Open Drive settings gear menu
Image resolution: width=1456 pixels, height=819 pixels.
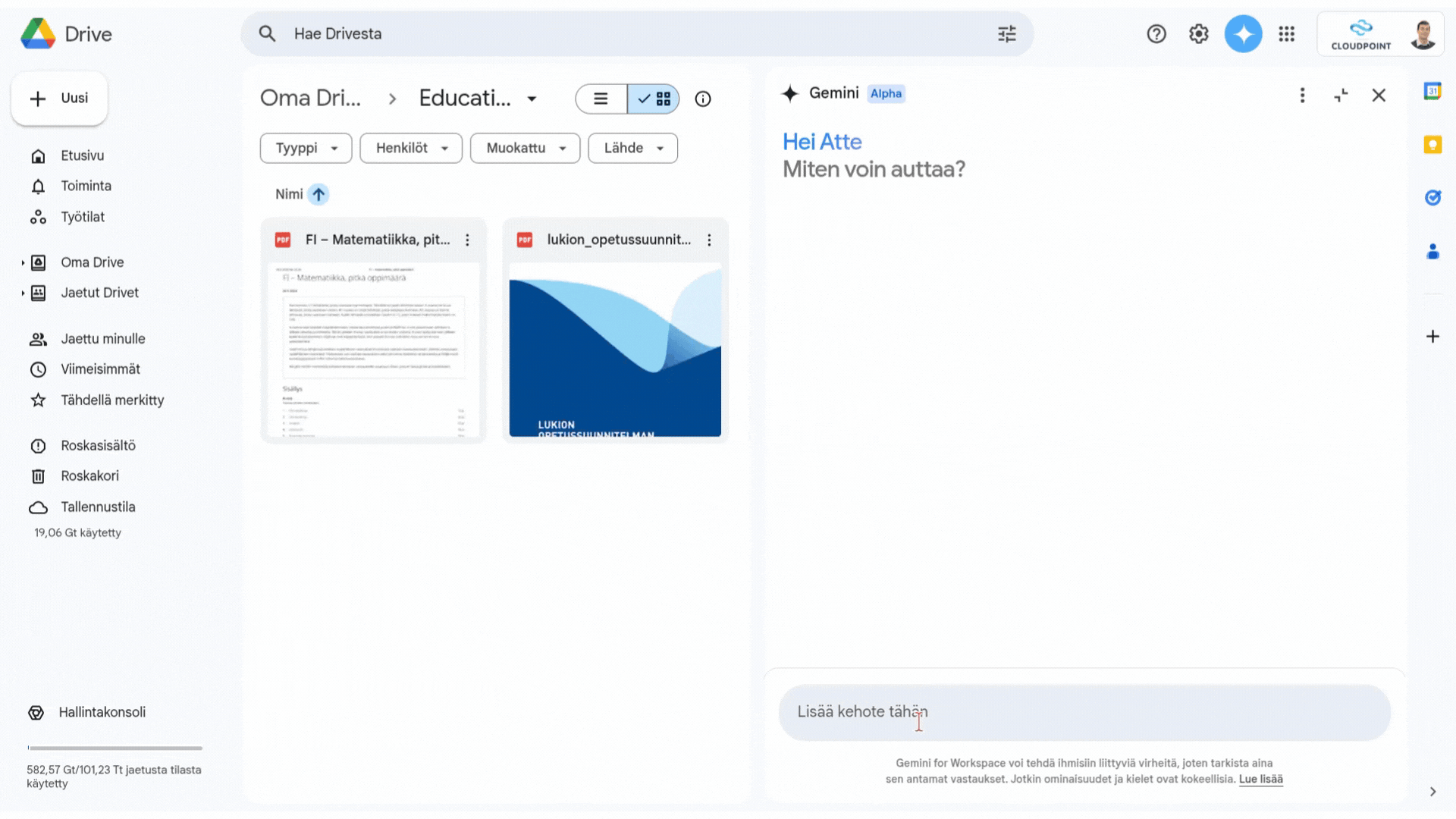tap(1199, 33)
